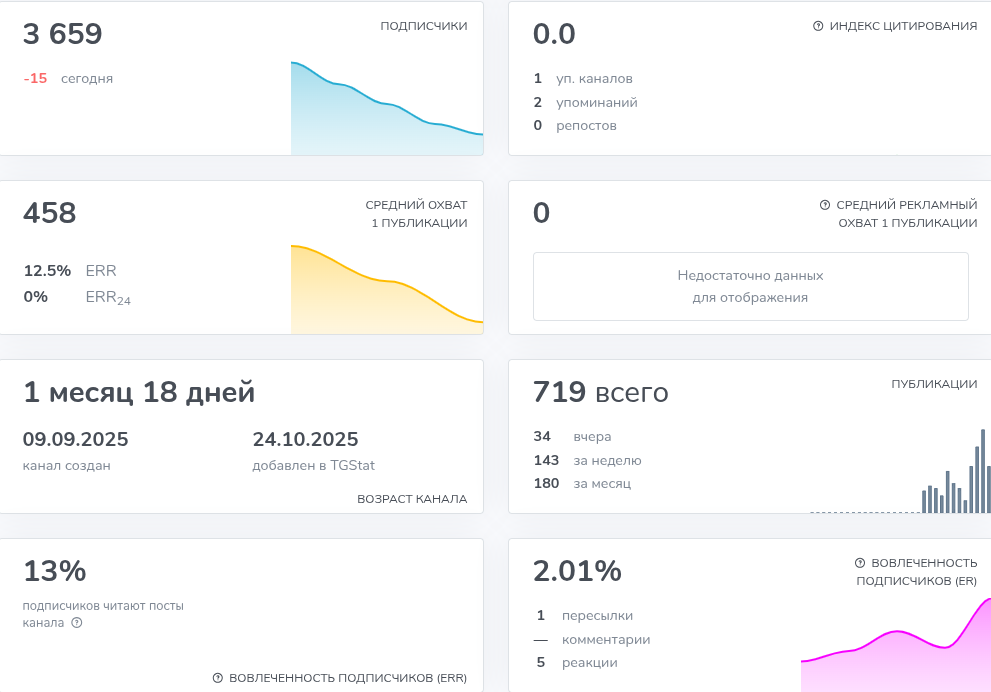Select the ВОЗРАСТ КАНАЛА label

[412, 499]
